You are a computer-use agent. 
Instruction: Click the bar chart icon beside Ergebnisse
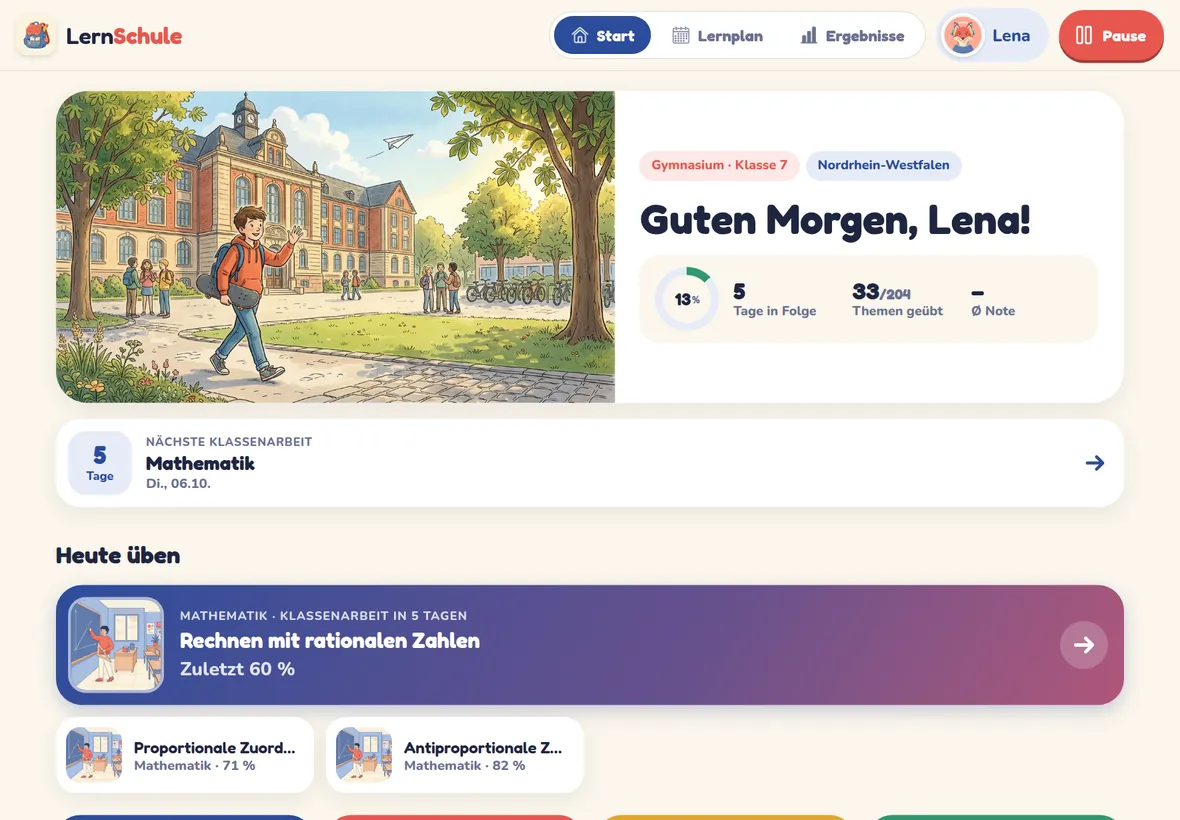(x=809, y=35)
